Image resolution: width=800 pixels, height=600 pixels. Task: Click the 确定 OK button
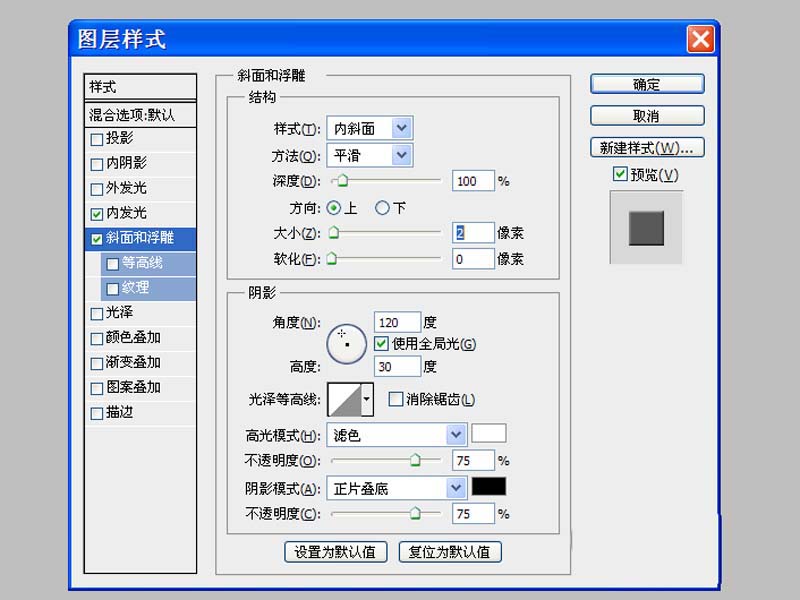pos(647,84)
